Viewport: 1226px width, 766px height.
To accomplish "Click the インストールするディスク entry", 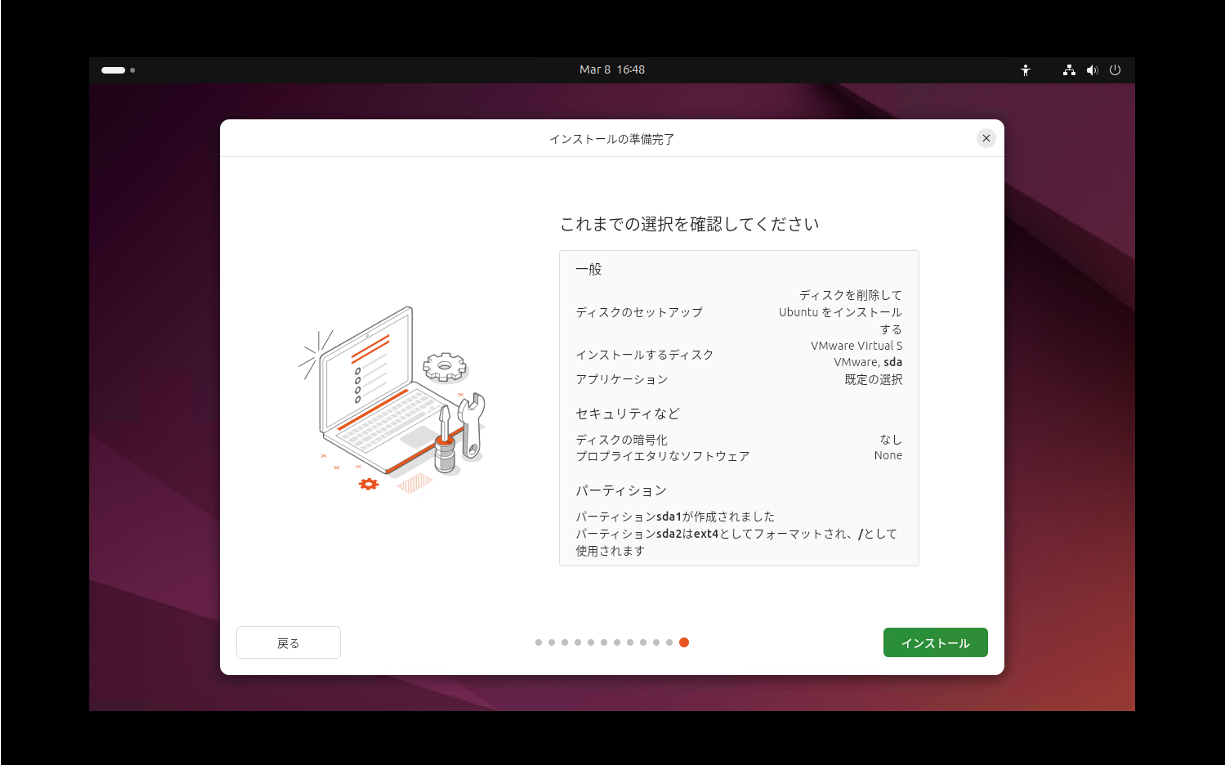I will [x=645, y=354].
